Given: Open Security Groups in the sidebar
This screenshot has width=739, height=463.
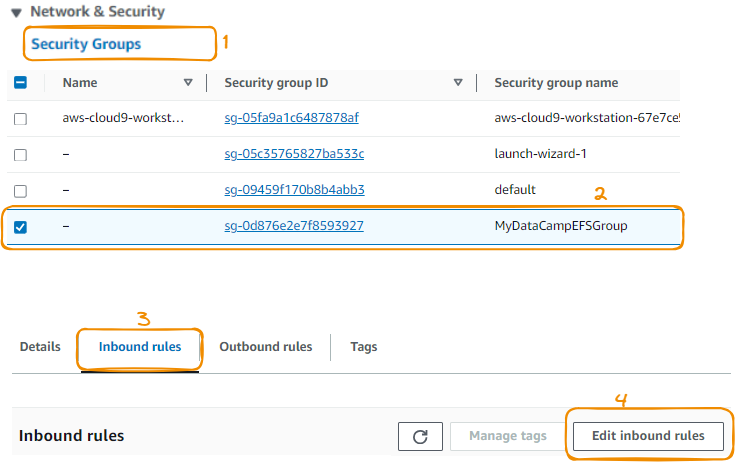Looking at the screenshot, I should (86, 44).
